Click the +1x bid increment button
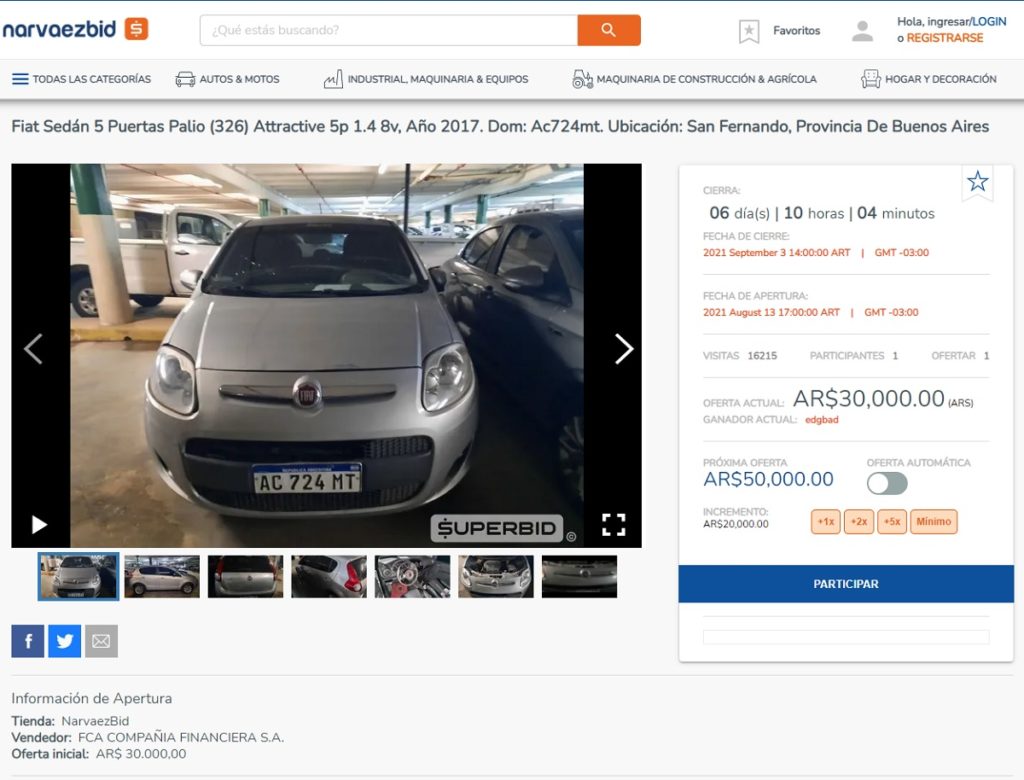 click(x=824, y=521)
